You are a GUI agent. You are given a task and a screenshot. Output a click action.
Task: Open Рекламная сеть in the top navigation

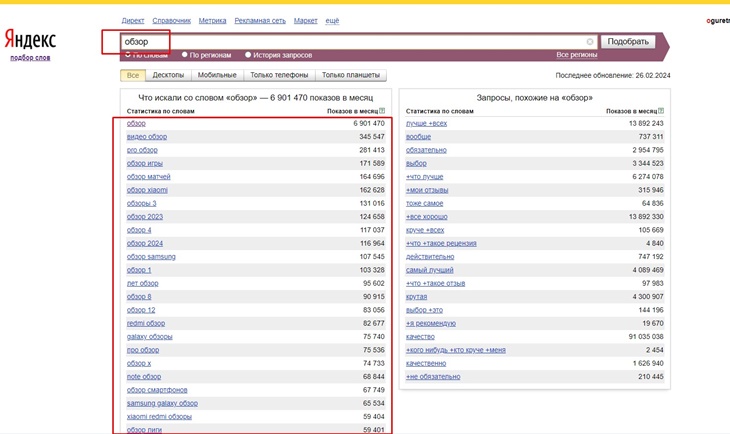260,20
